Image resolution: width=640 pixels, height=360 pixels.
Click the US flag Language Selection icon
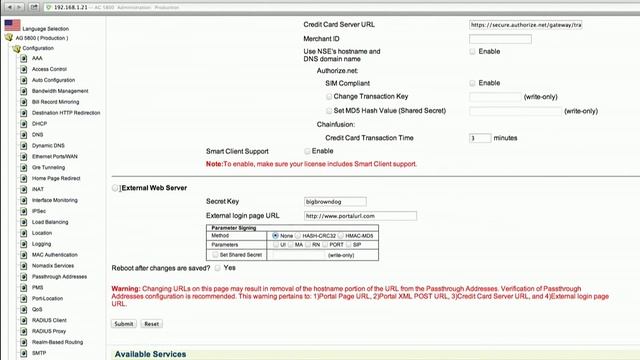pyautogui.click(x=12, y=25)
